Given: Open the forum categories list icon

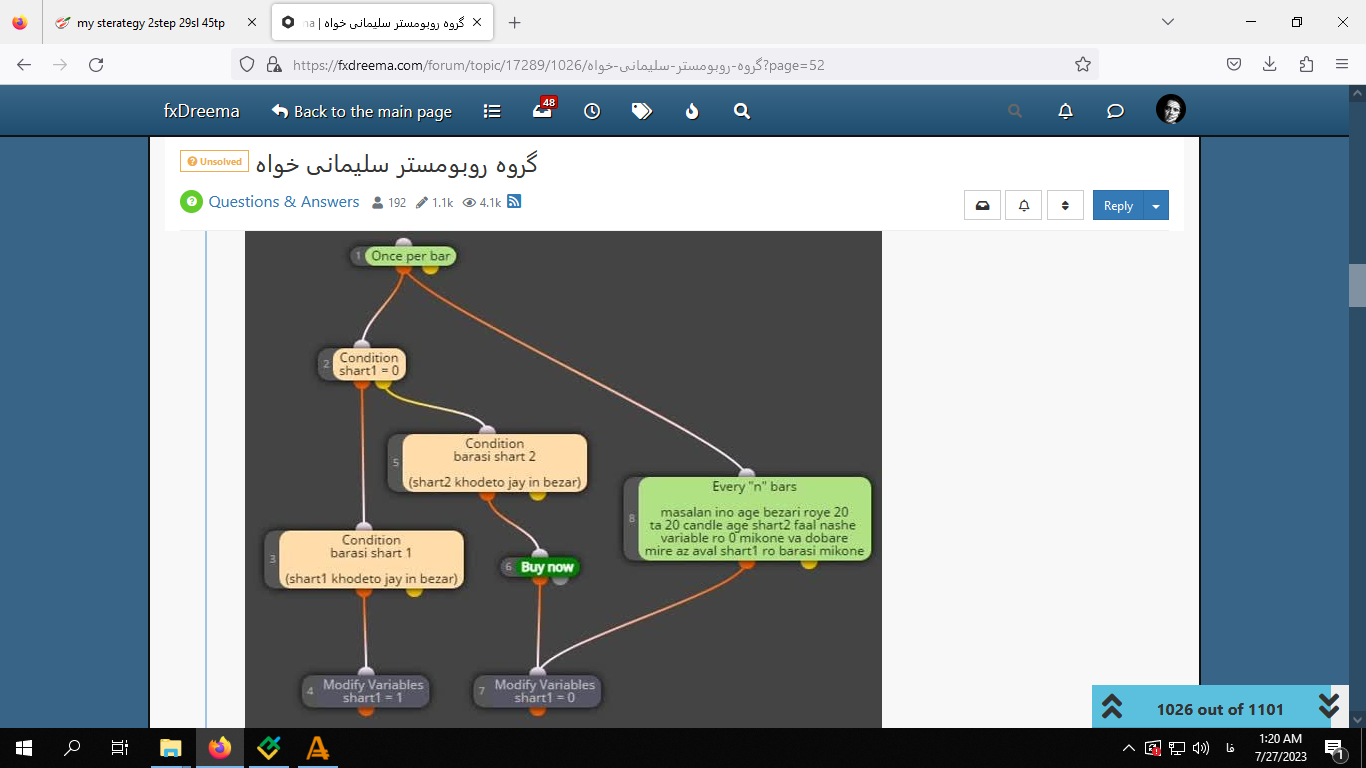Looking at the screenshot, I should coord(492,111).
